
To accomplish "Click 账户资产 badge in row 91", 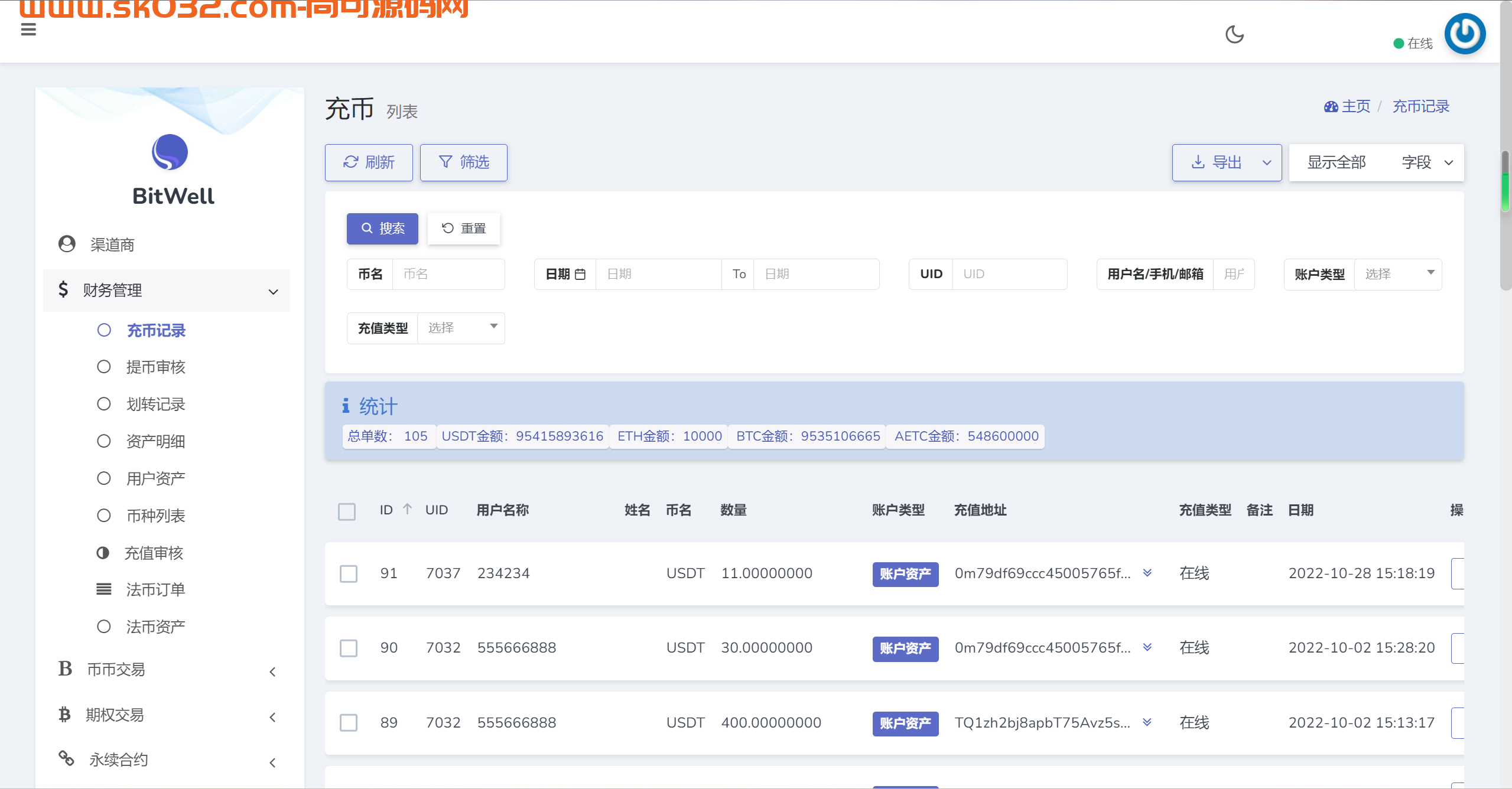I will pos(905,574).
